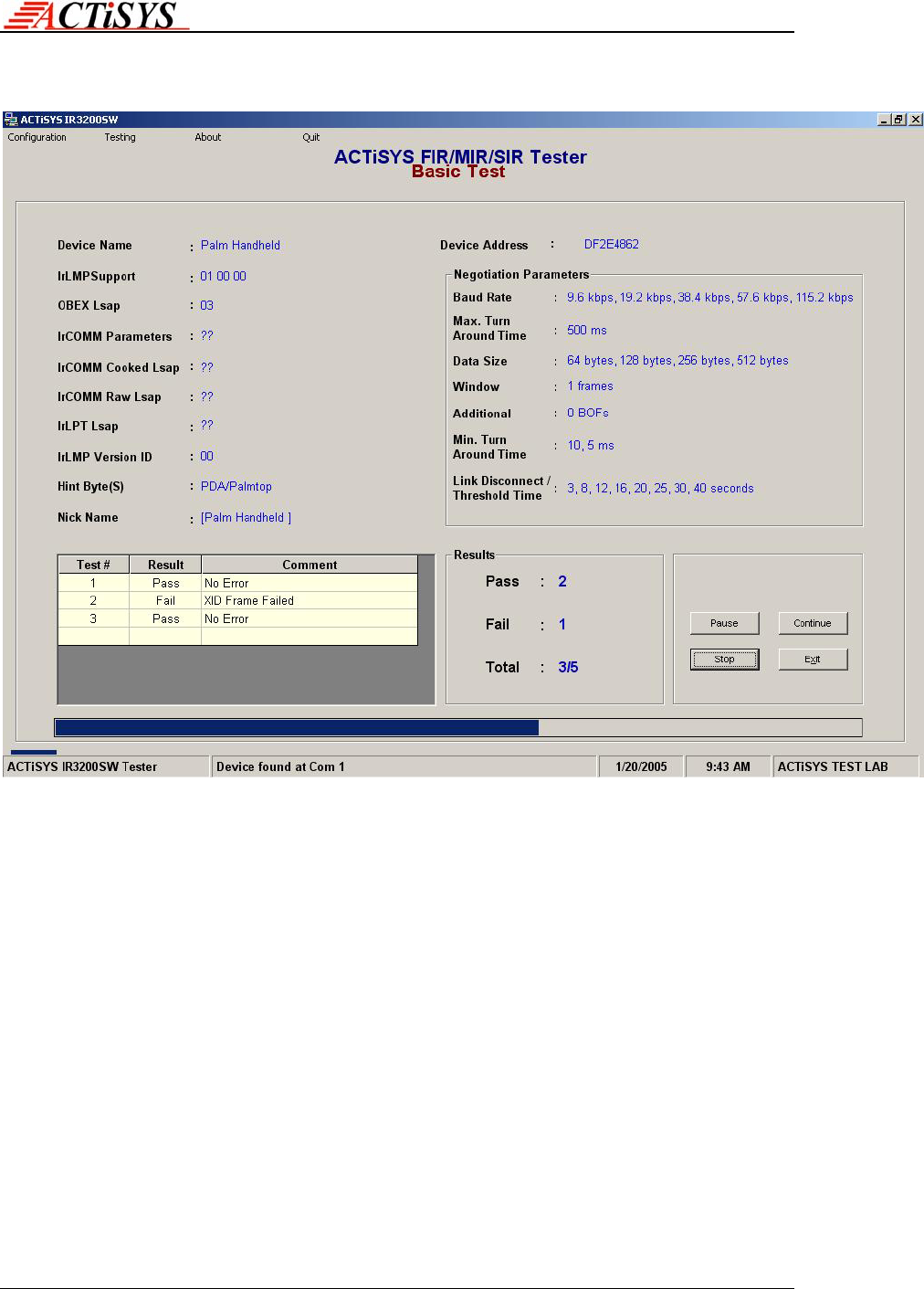
Task: Click OBEX Lsap value 03
Action: [206, 305]
